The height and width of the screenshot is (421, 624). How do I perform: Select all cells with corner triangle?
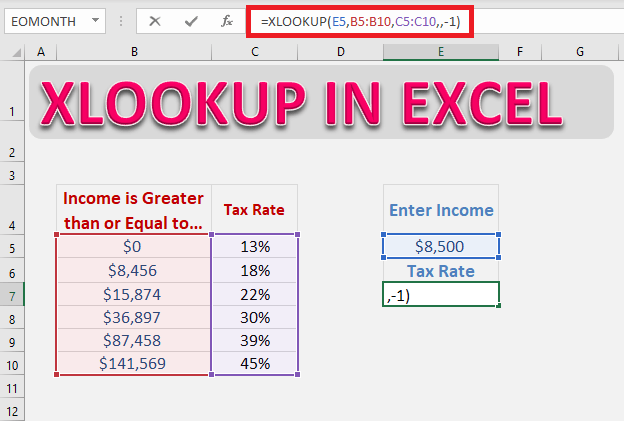tap(16, 52)
